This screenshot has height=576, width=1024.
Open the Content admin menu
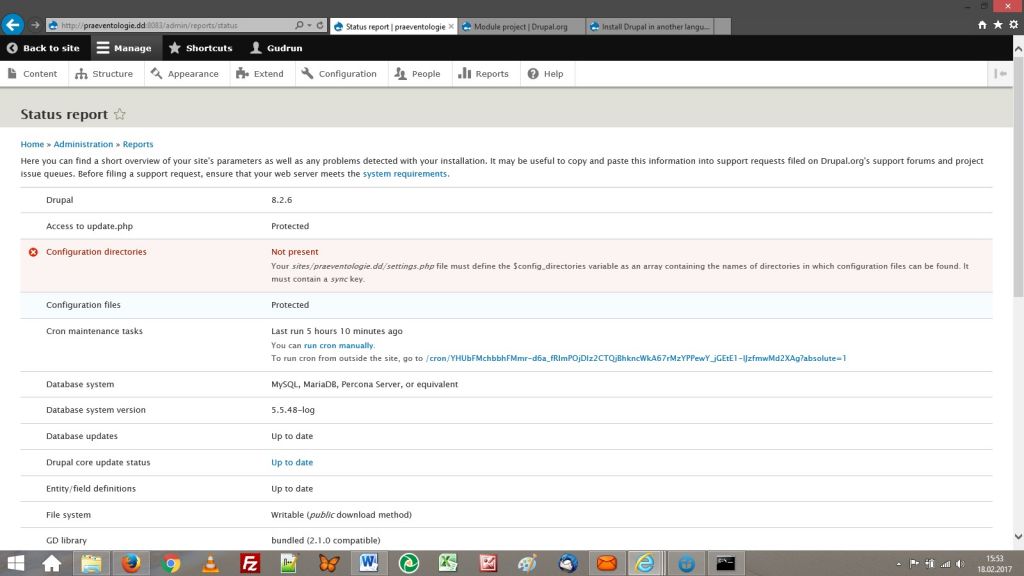(x=32, y=74)
